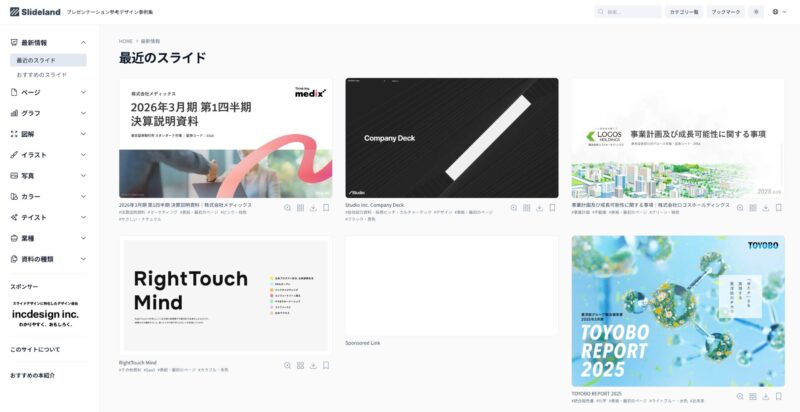Expand the グラフ sidebar section
The image size is (800, 412).
coord(48,113)
